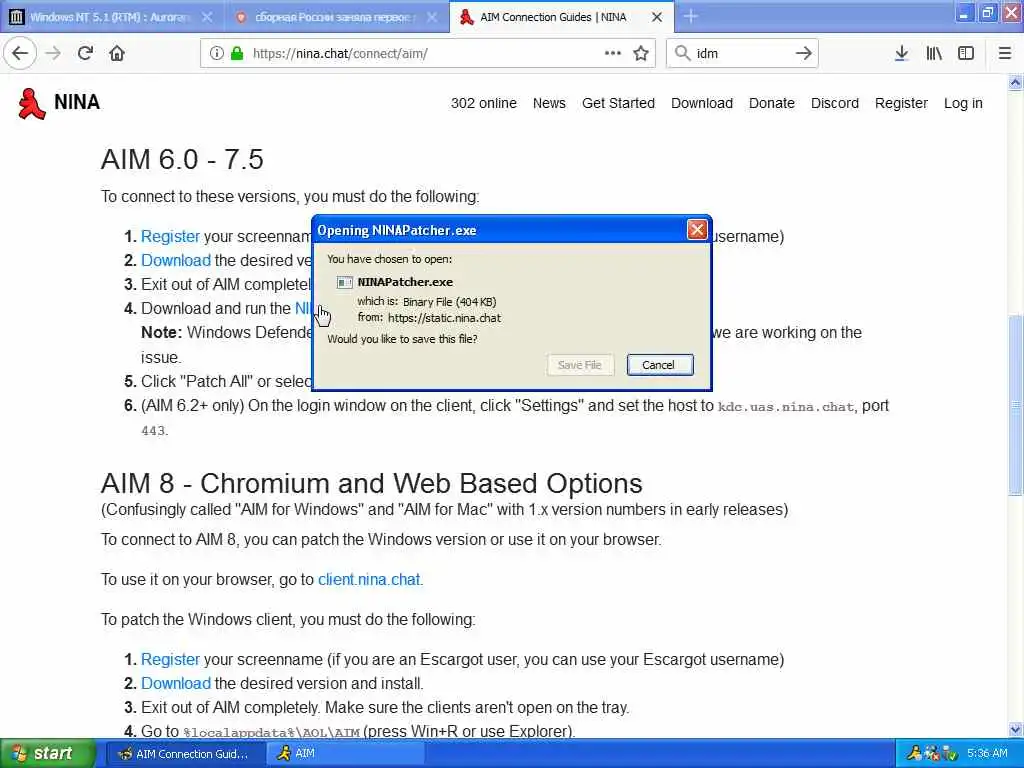Click the Save File button
The width and height of the screenshot is (1024, 768).
[580, 365]
